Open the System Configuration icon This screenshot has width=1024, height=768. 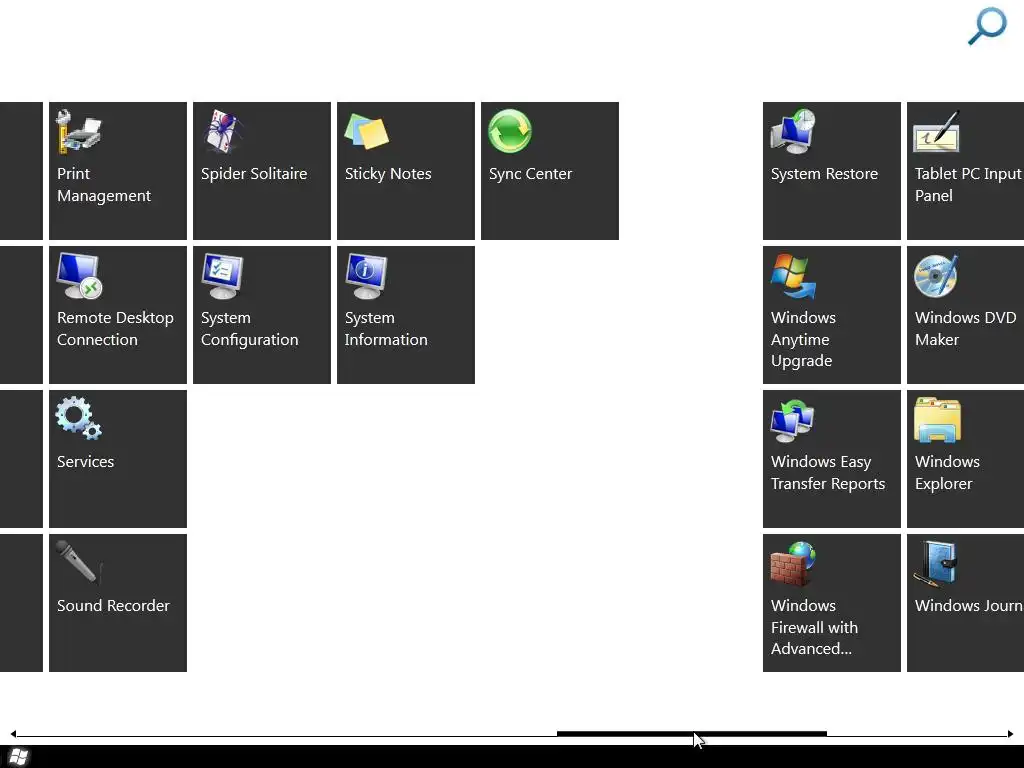[223, 276]
